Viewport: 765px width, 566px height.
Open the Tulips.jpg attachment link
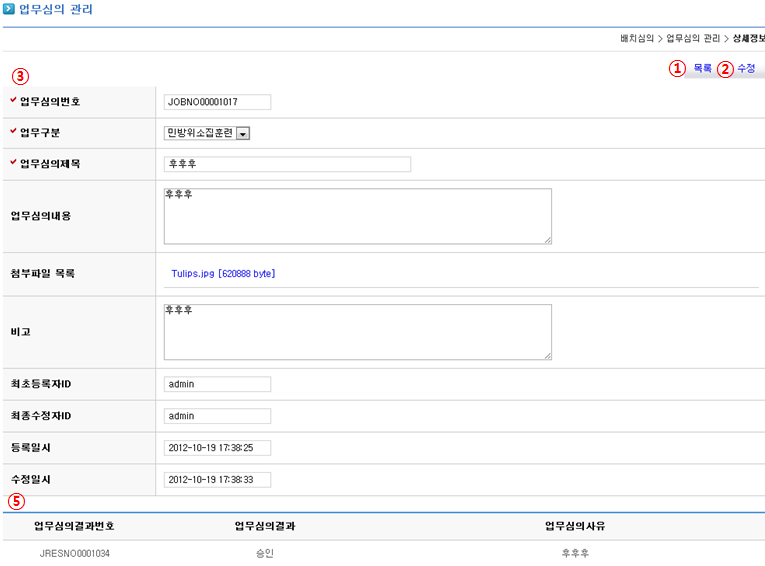(x=222, y=273)
